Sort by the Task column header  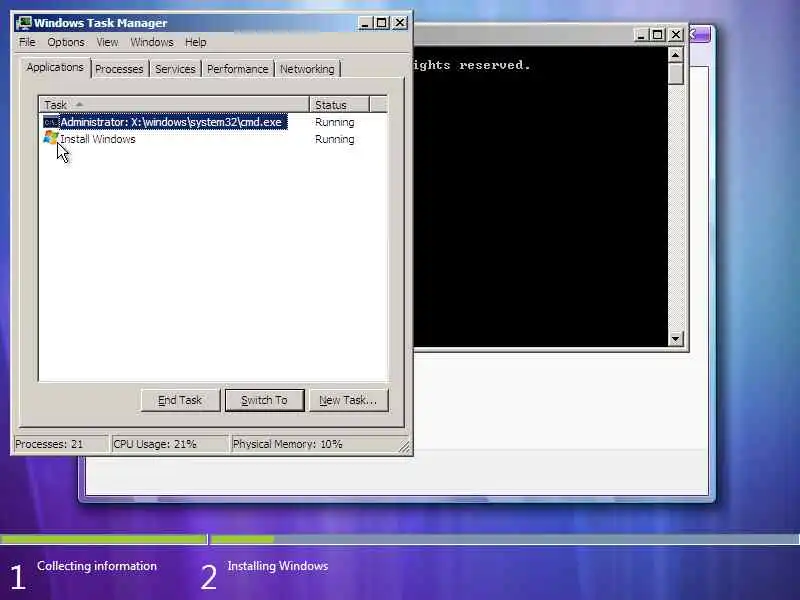tap(174, 105)
